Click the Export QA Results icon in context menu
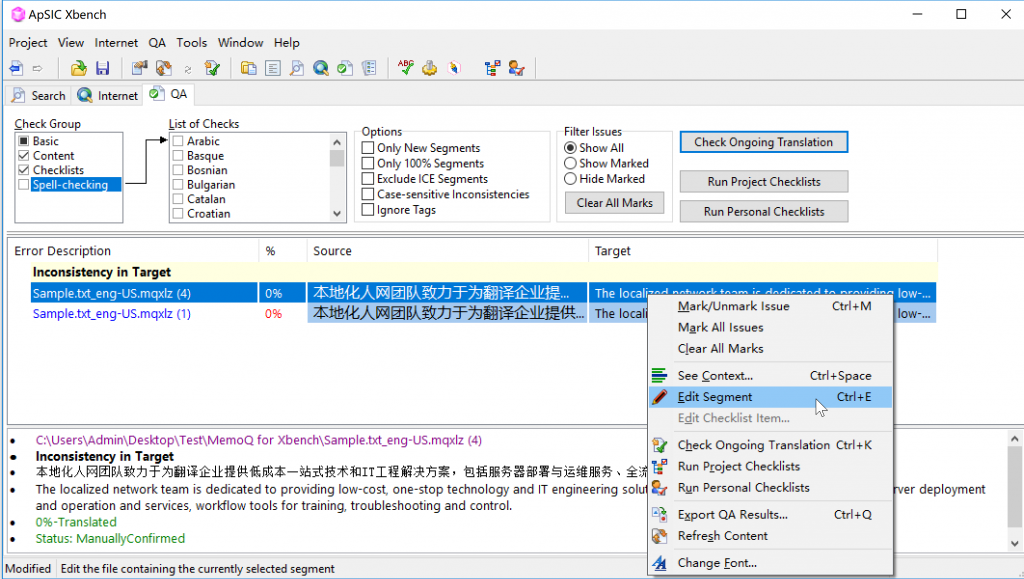The width and height of the screenshot is (1024, 579). click(x=659, y=515)
